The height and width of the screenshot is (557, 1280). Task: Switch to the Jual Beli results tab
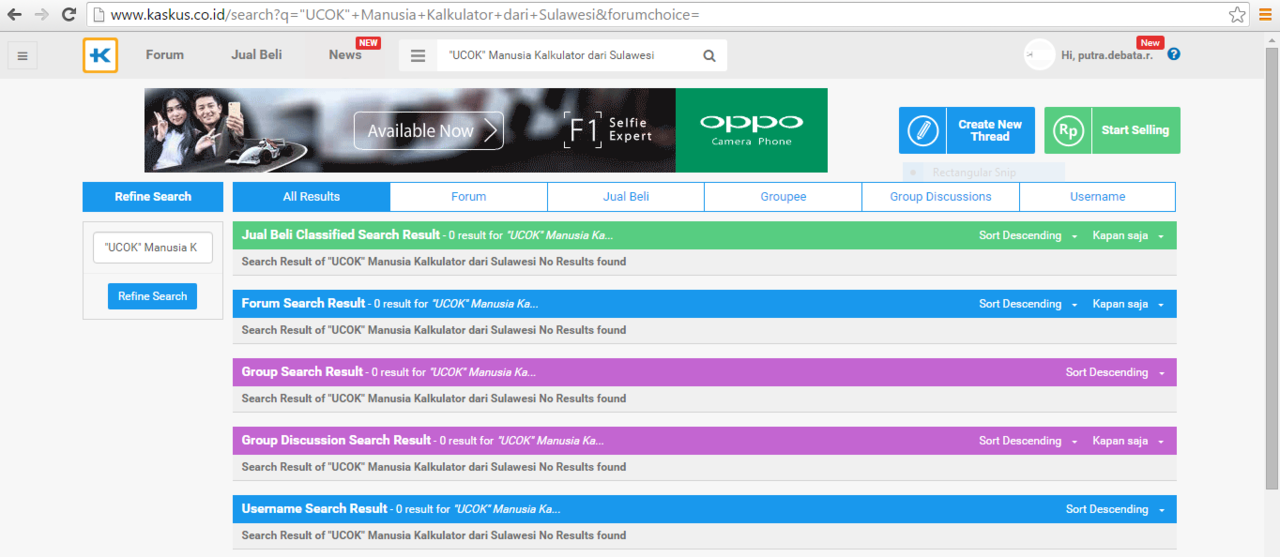point(626,197)
